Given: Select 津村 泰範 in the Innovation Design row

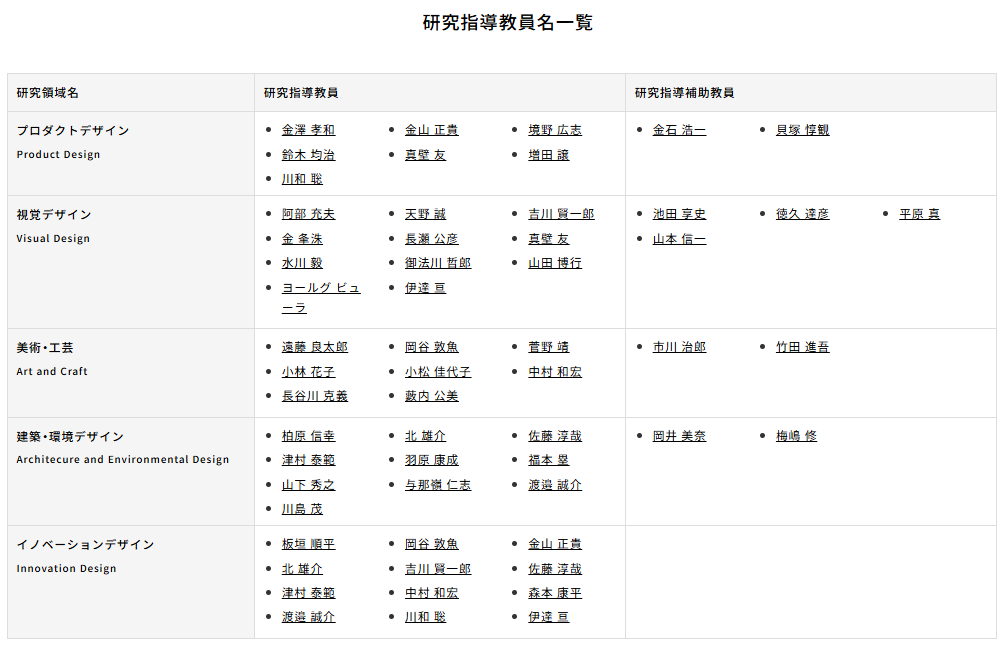Looking at the screenshot, I should tap(308, 593).
